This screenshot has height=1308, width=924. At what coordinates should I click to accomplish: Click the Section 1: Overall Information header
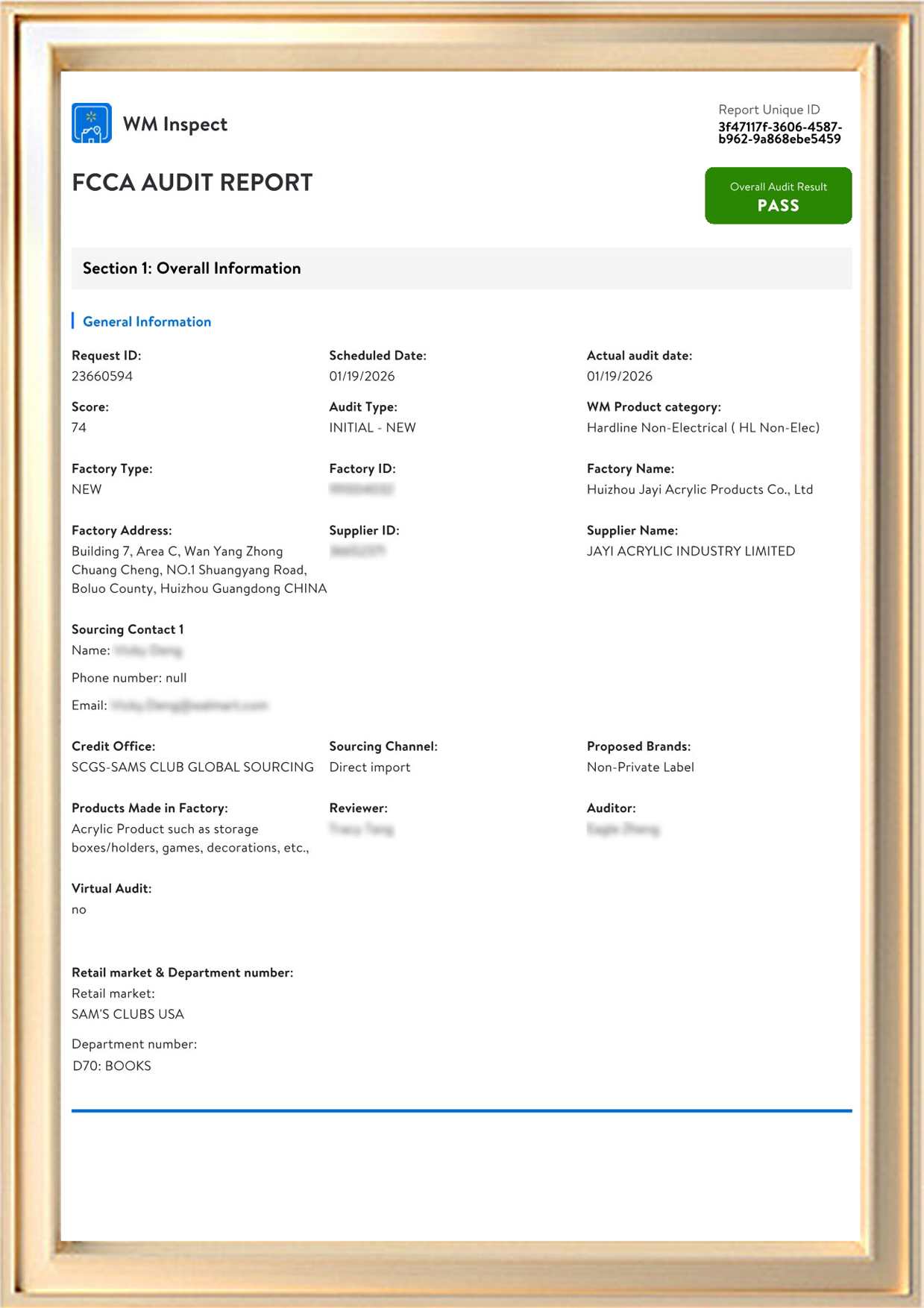(462, 268)
